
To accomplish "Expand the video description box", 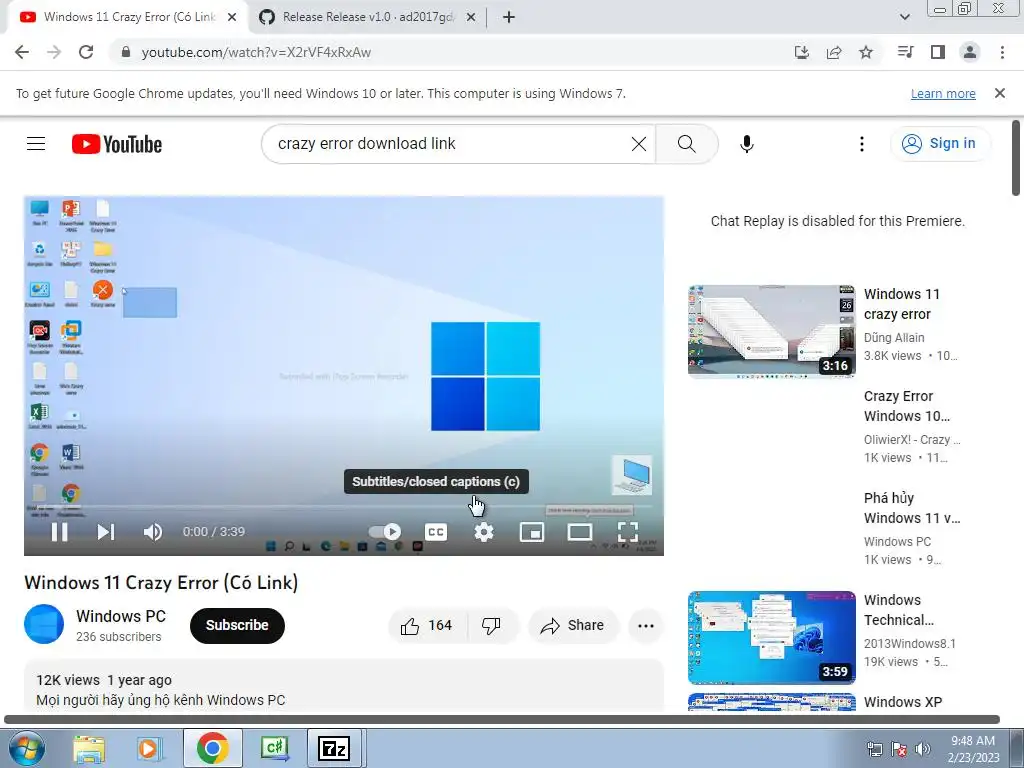I will tap(344, 686).
